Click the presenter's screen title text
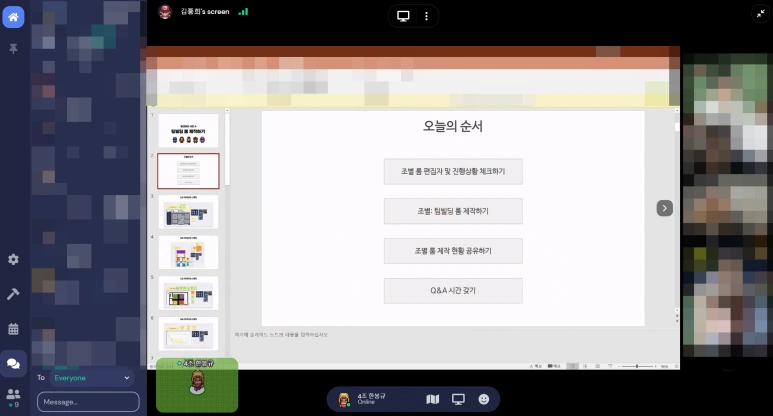 tap(205, 11)
